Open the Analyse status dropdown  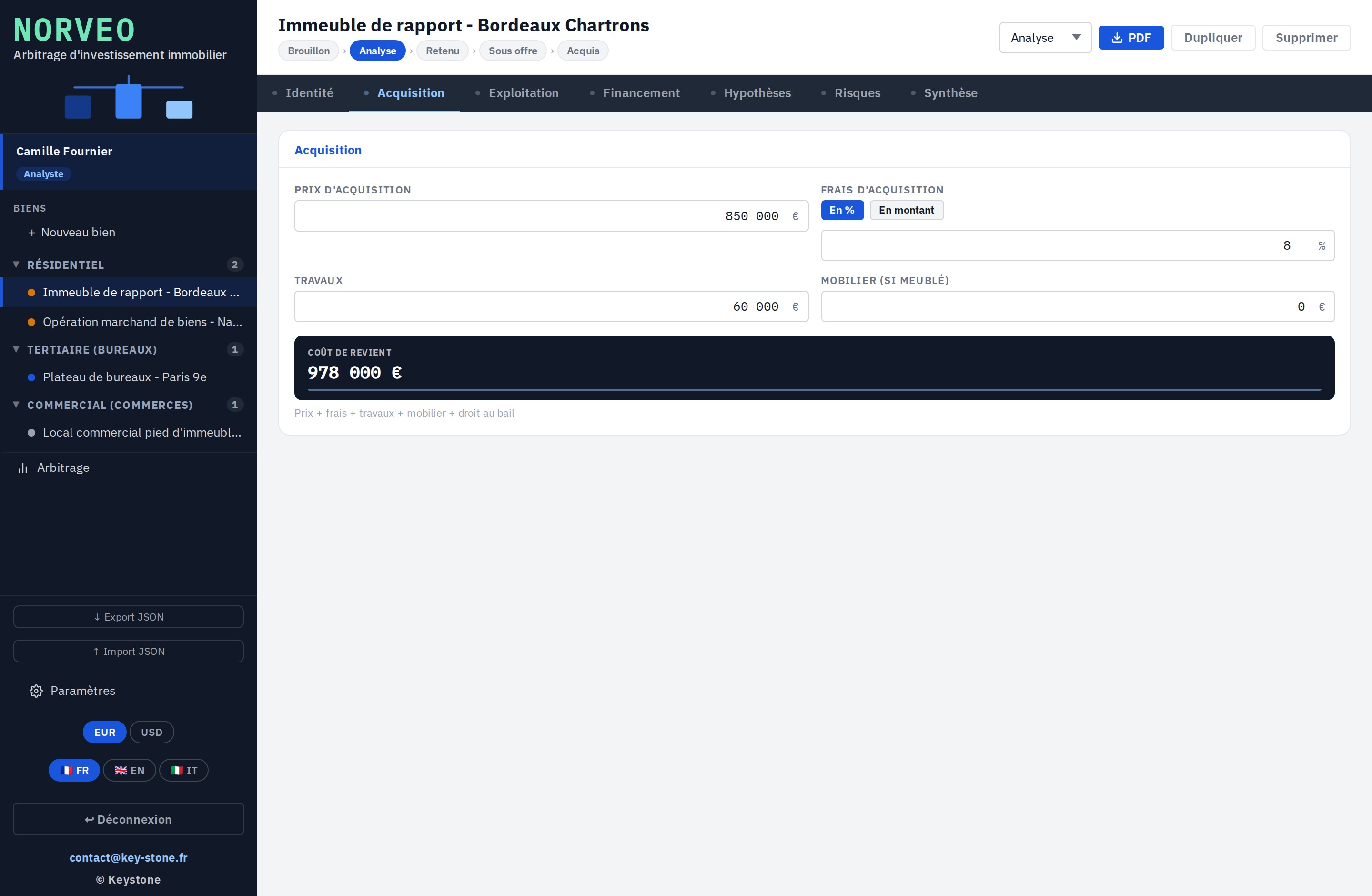1045,38
